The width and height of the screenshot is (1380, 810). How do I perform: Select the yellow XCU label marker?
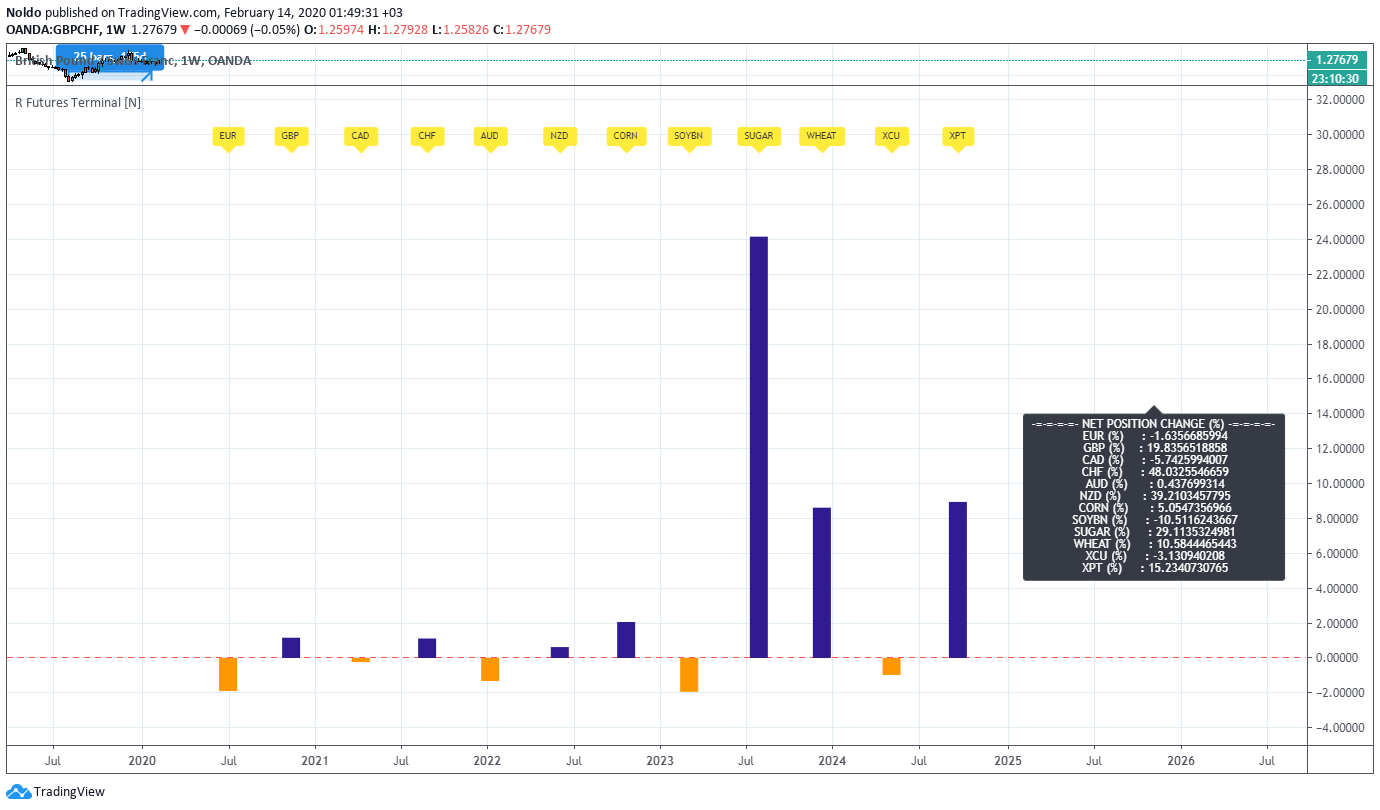[891, 138]
